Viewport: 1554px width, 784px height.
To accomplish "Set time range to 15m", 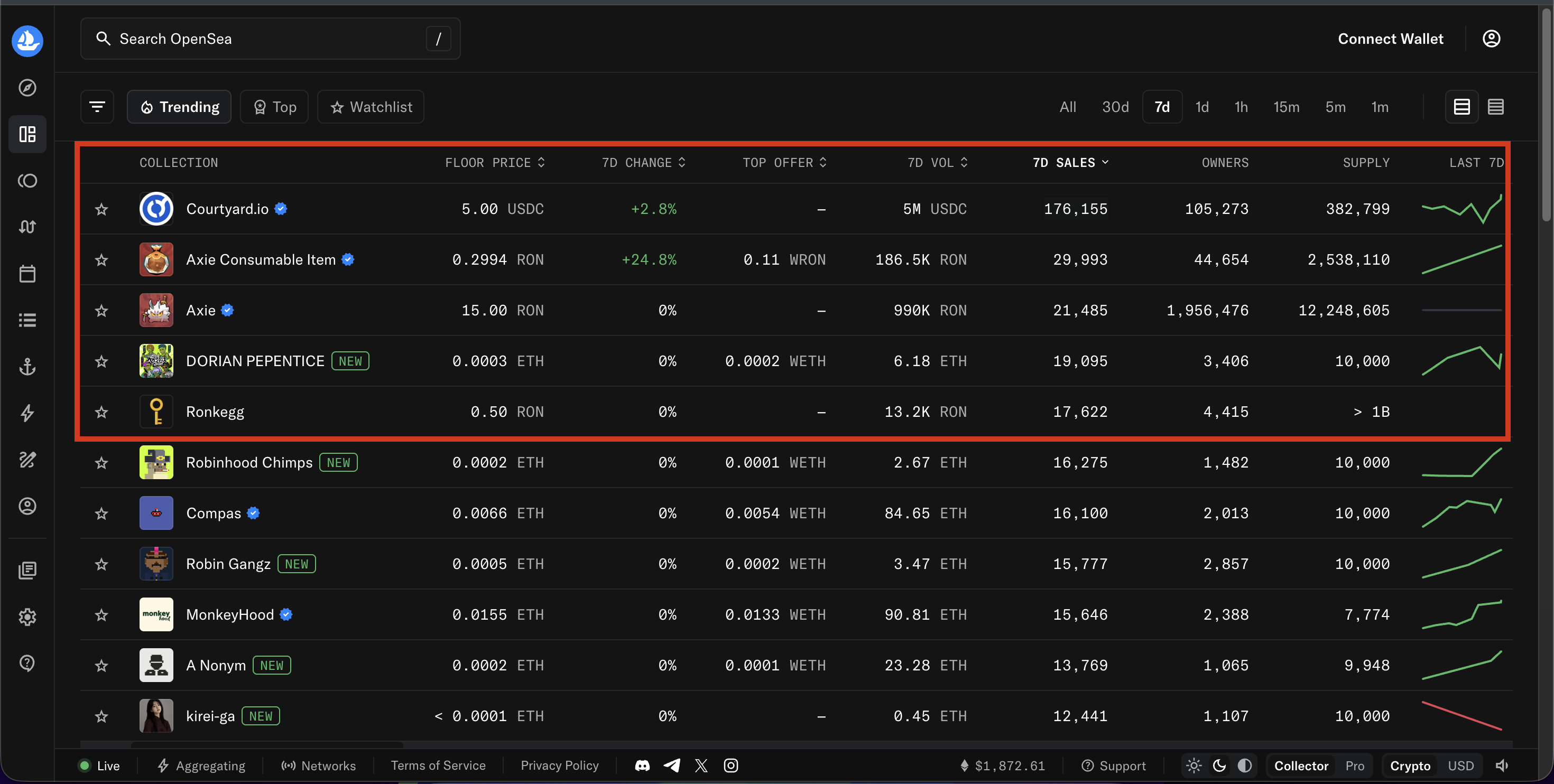I will (x=1286, y=107).
